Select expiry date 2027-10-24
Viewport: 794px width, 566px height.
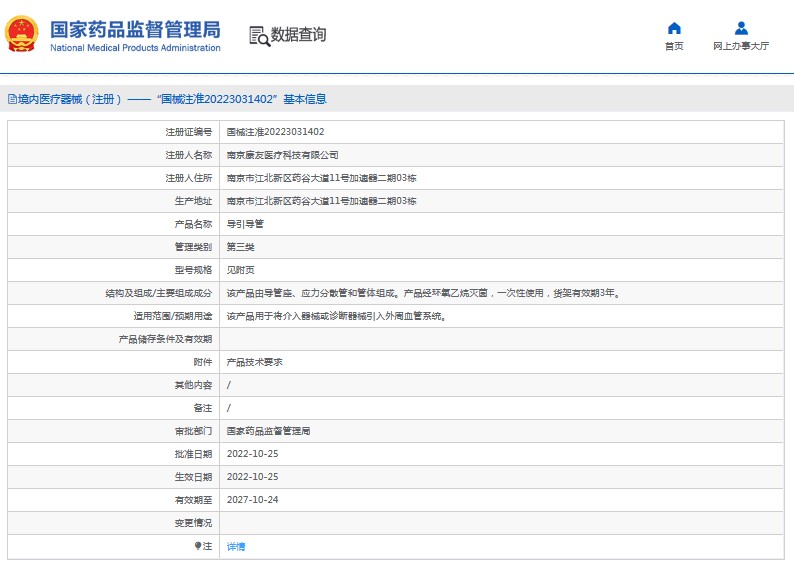(253, 500)
